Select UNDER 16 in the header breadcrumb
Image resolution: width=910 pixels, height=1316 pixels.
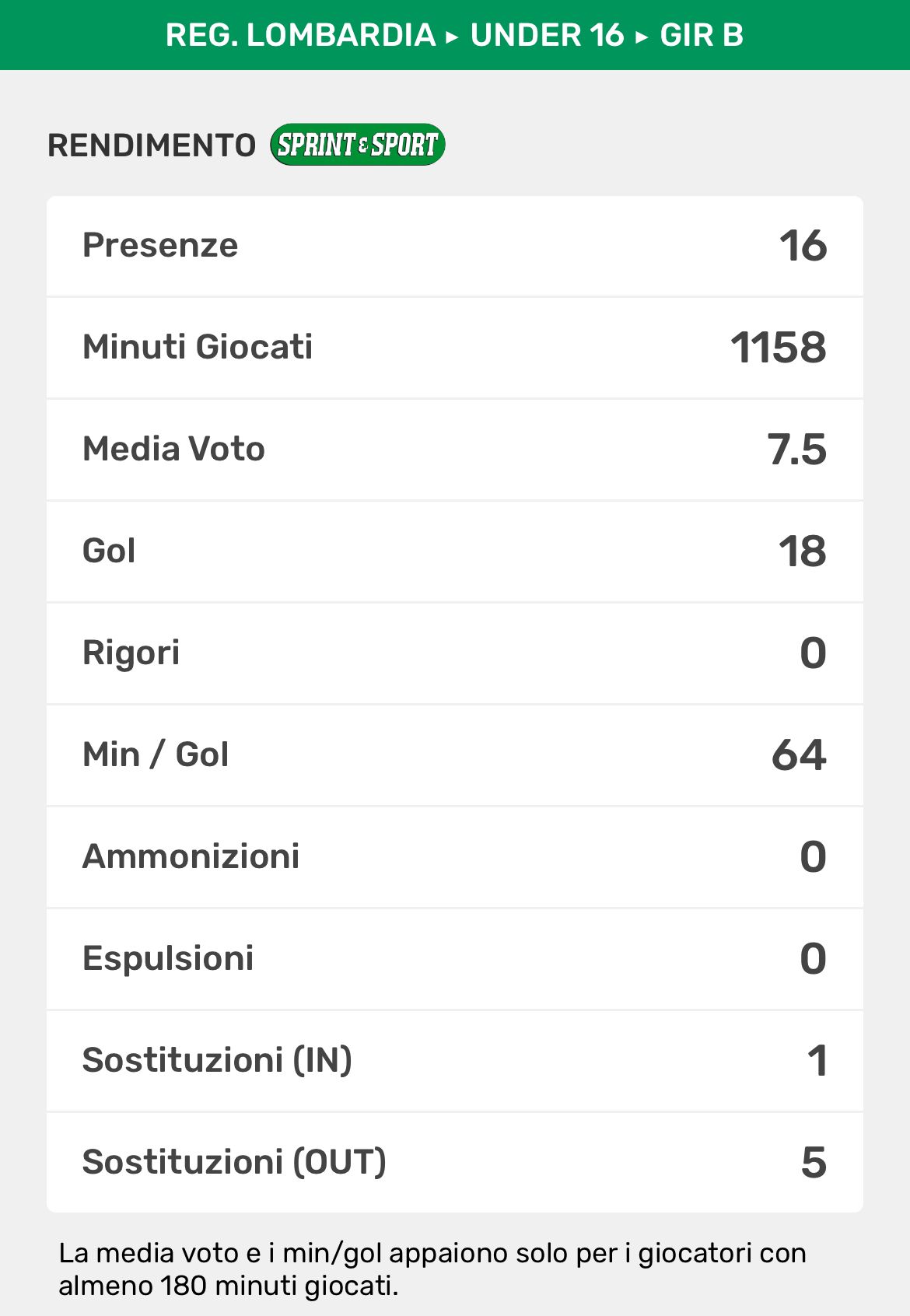click(547, 35)
